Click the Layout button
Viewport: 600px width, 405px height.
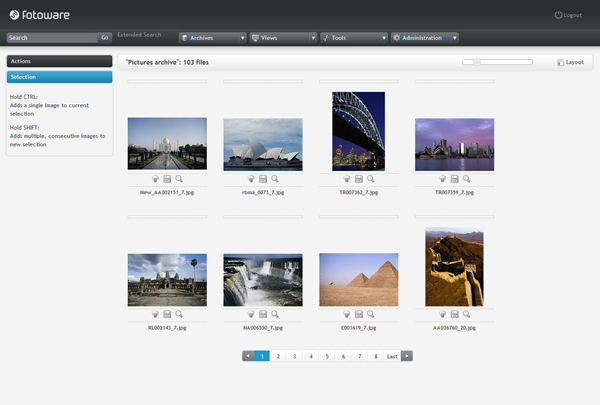coord(571,62)
